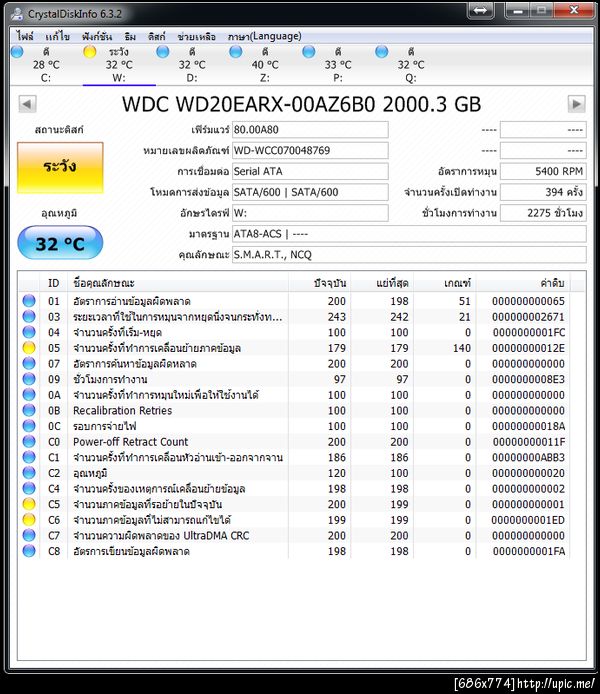The height and width of the screenshot is (694, 600).
Task: Click the interface field Serial ATA
Action: (310, 172)
